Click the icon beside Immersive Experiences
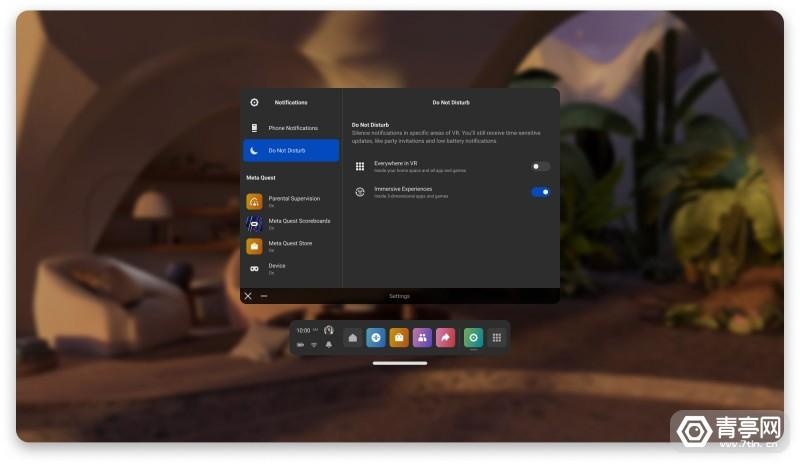Viewport: 800px width, 464px height. (x=360, y=192)
